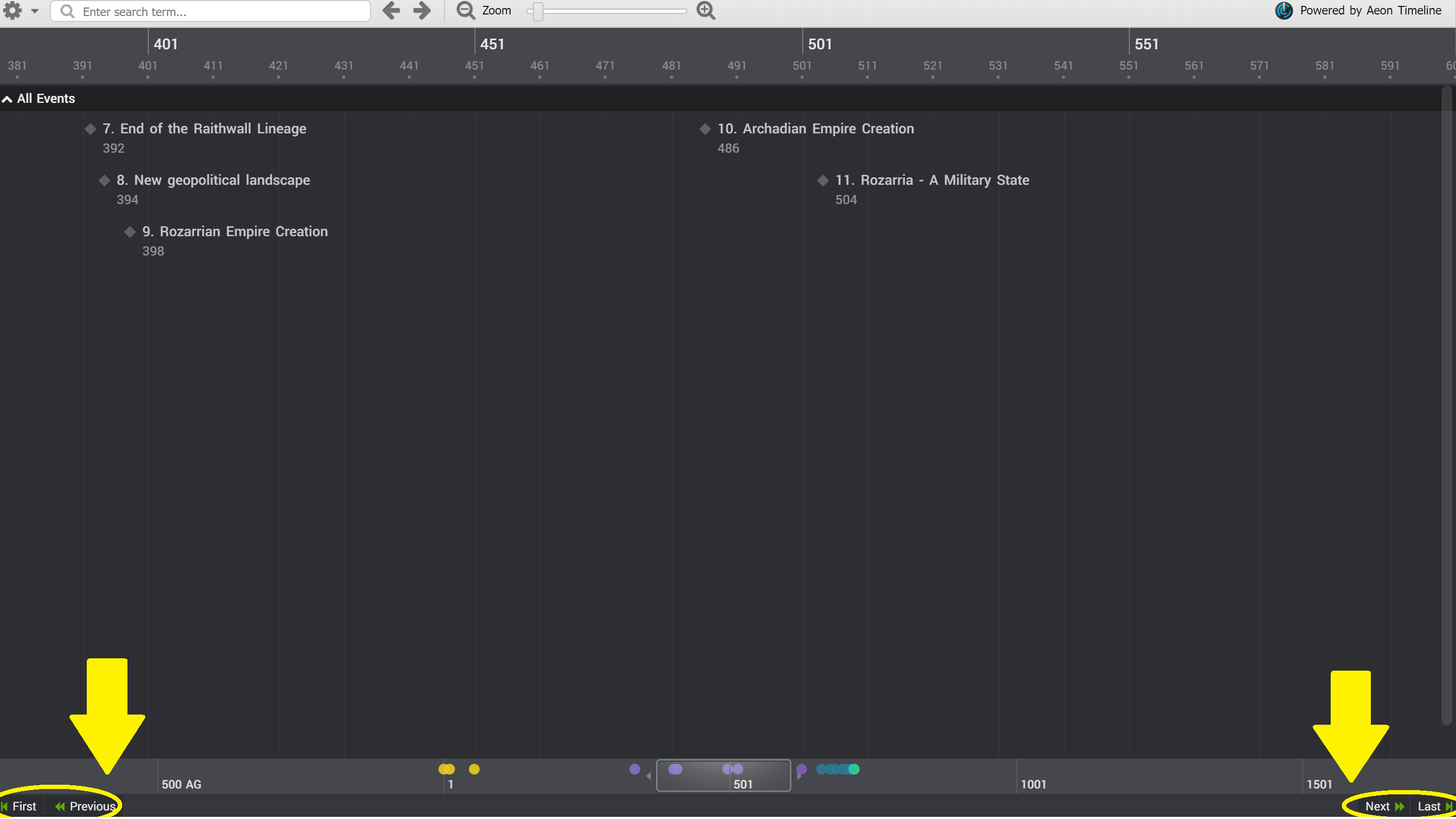
Task: Click the diamond marker of event 9
Action: 130,232
